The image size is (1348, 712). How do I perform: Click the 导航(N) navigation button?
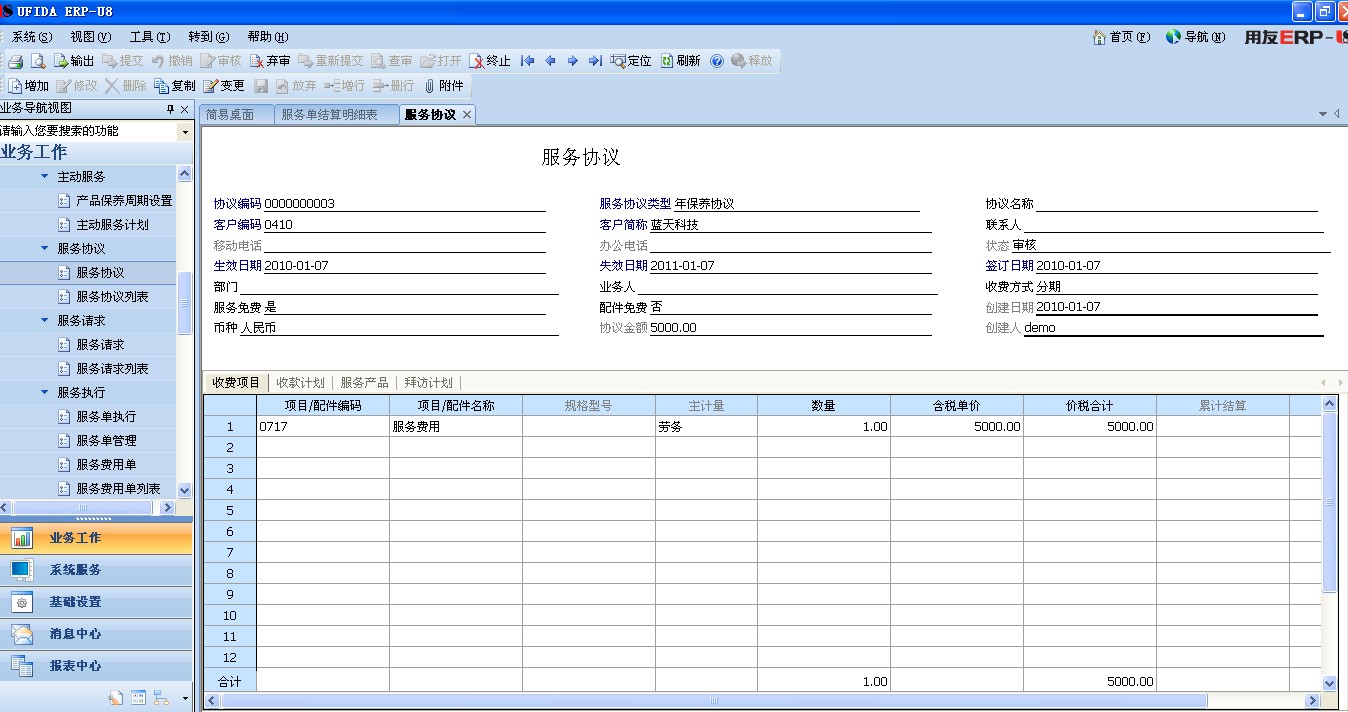point(1195,37)
